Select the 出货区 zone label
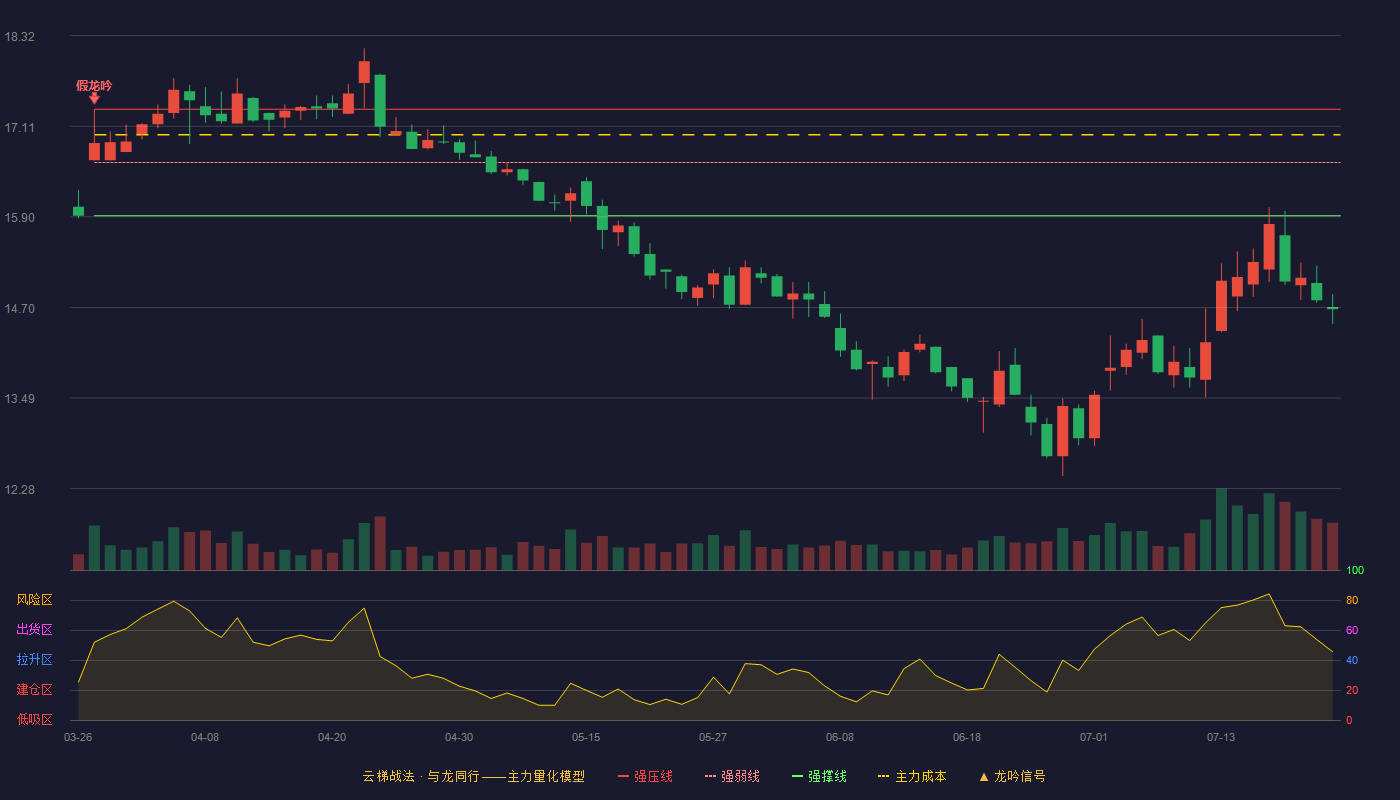 click(x=34, y=630)
